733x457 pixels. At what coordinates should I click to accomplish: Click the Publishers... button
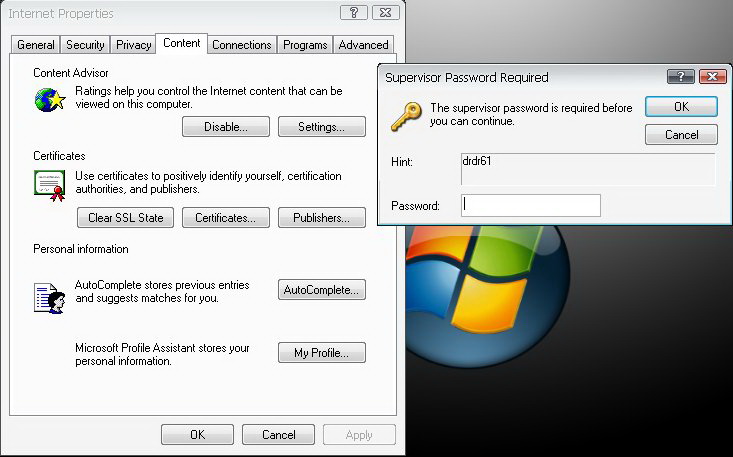point(322,218)
